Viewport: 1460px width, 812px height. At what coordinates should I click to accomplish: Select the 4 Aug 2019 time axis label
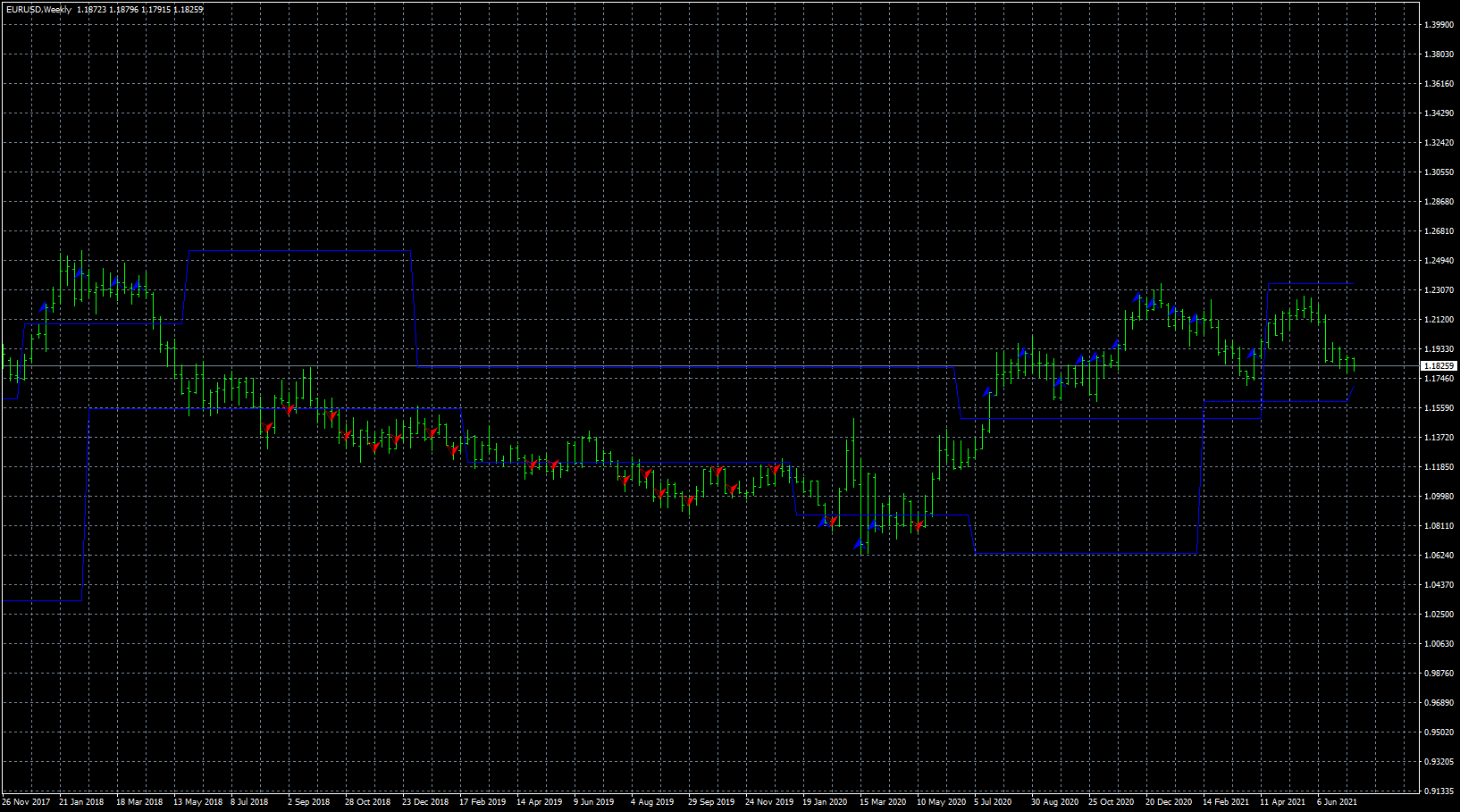tap(652, 802)
